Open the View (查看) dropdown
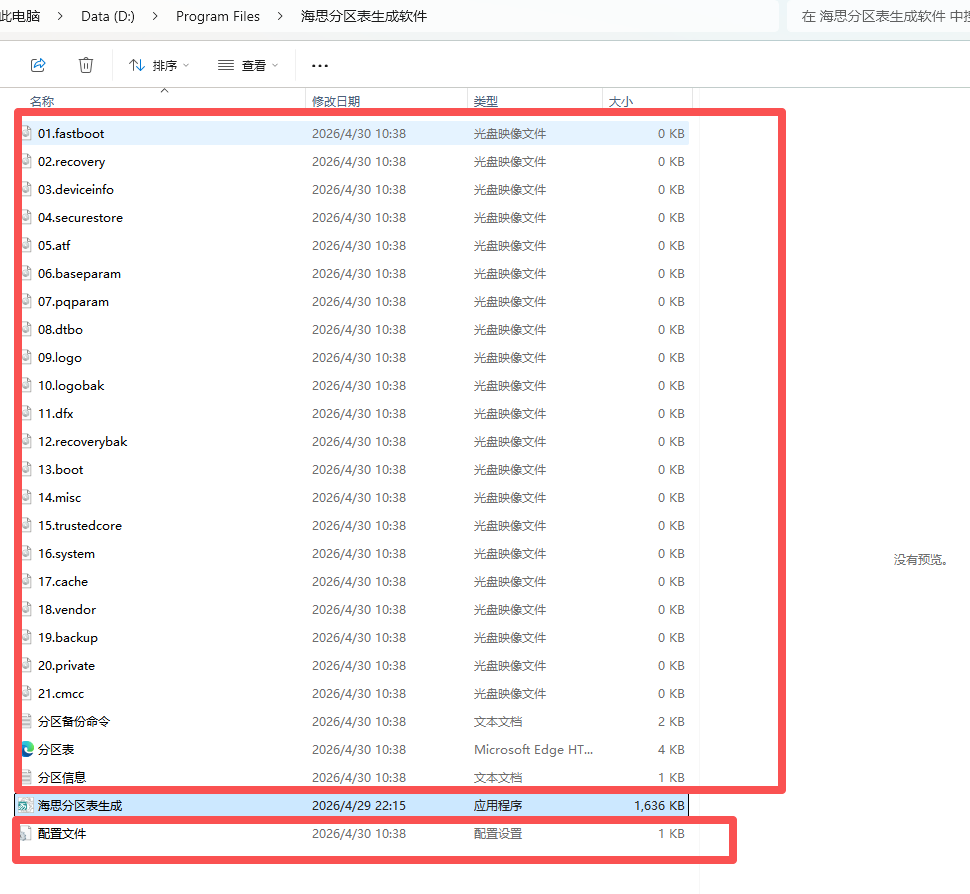970x894 pixels. pos(248,65)
